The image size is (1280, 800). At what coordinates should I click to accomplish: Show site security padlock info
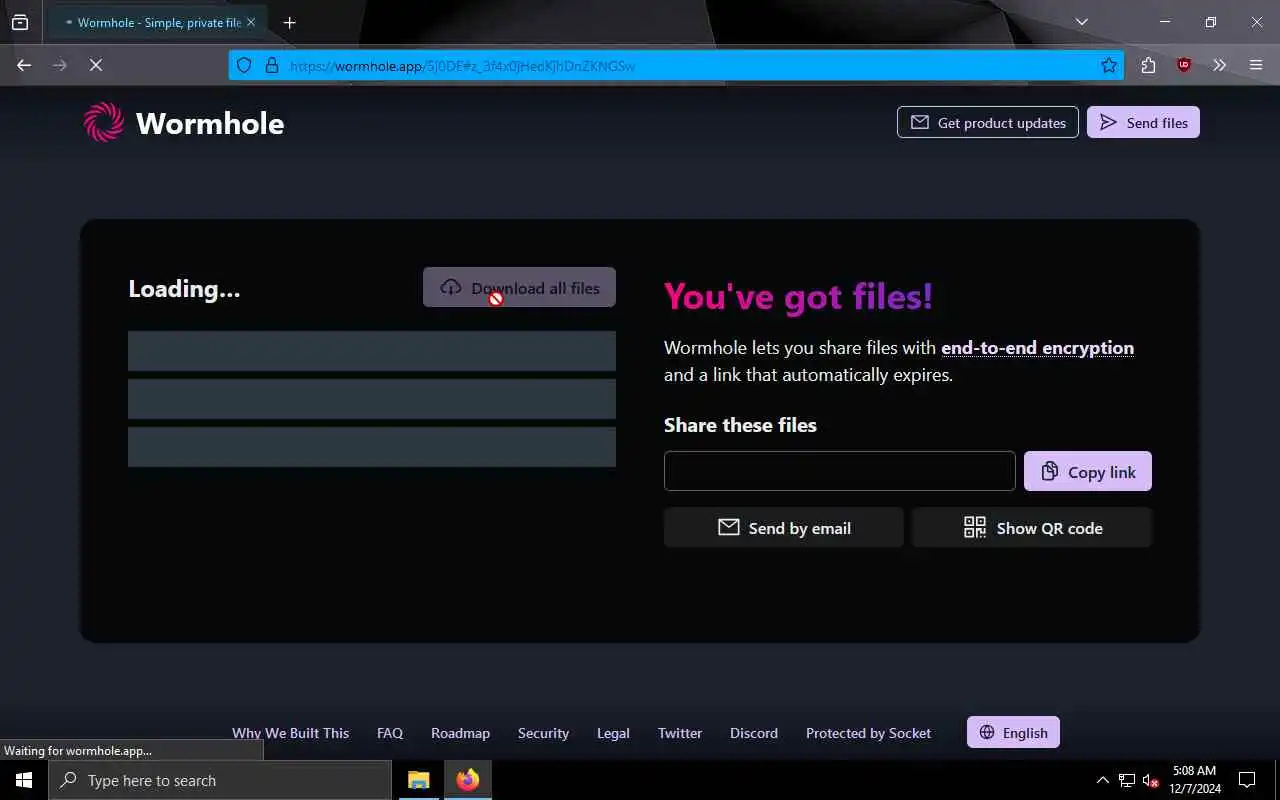coord(271,65)
